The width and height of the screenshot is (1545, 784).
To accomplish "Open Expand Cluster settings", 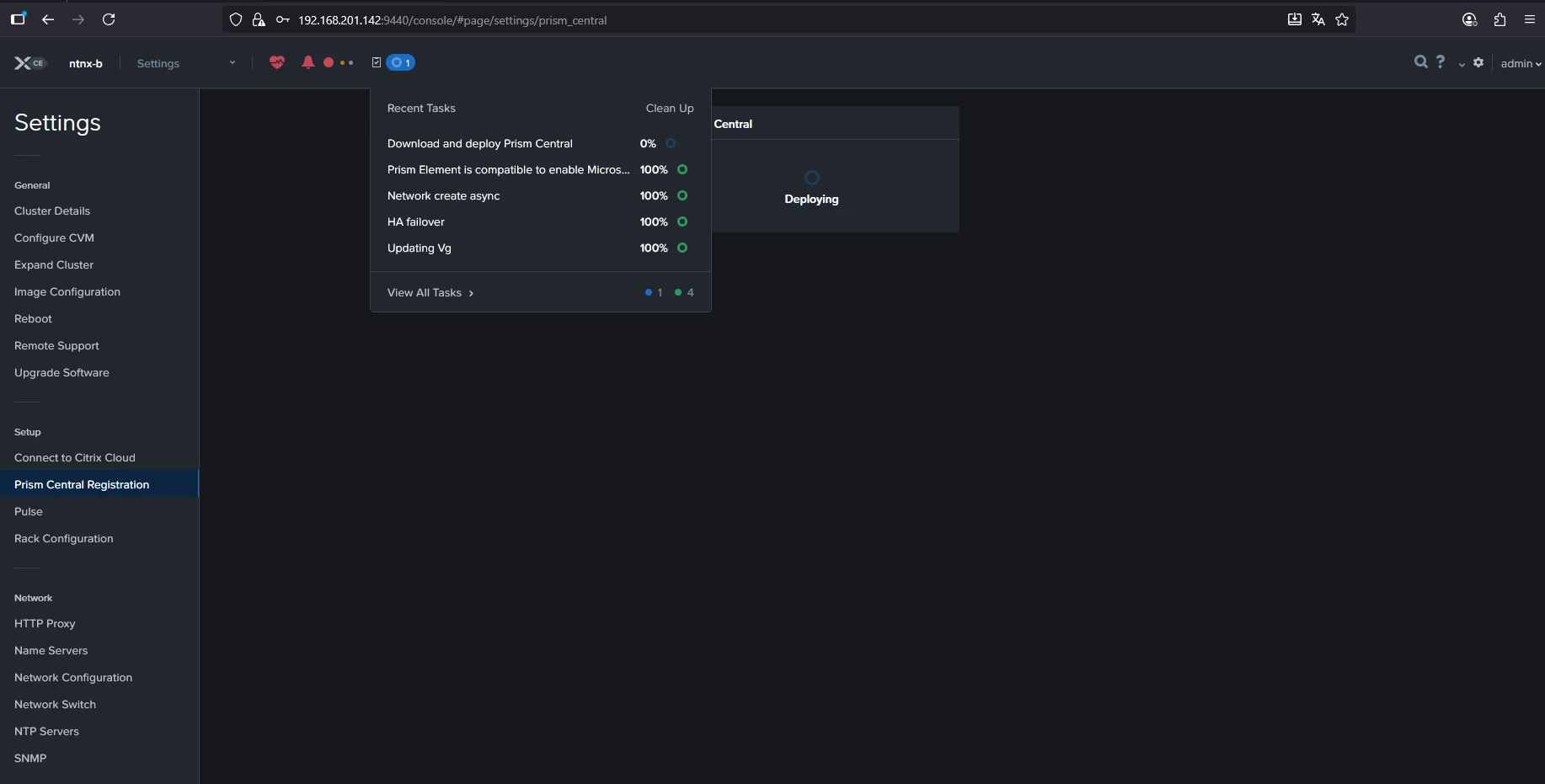I will pyautogui.click(x=54, y=264).
